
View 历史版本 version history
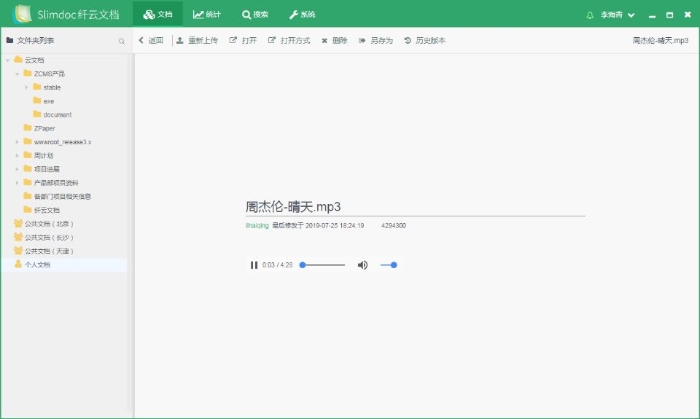(425, 41)
